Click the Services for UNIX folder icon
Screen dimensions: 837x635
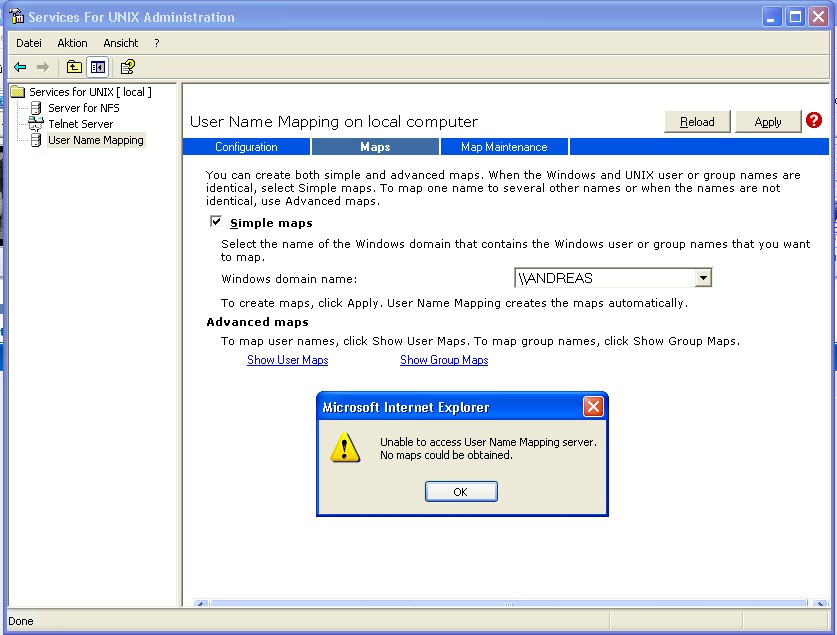(18, 92)
